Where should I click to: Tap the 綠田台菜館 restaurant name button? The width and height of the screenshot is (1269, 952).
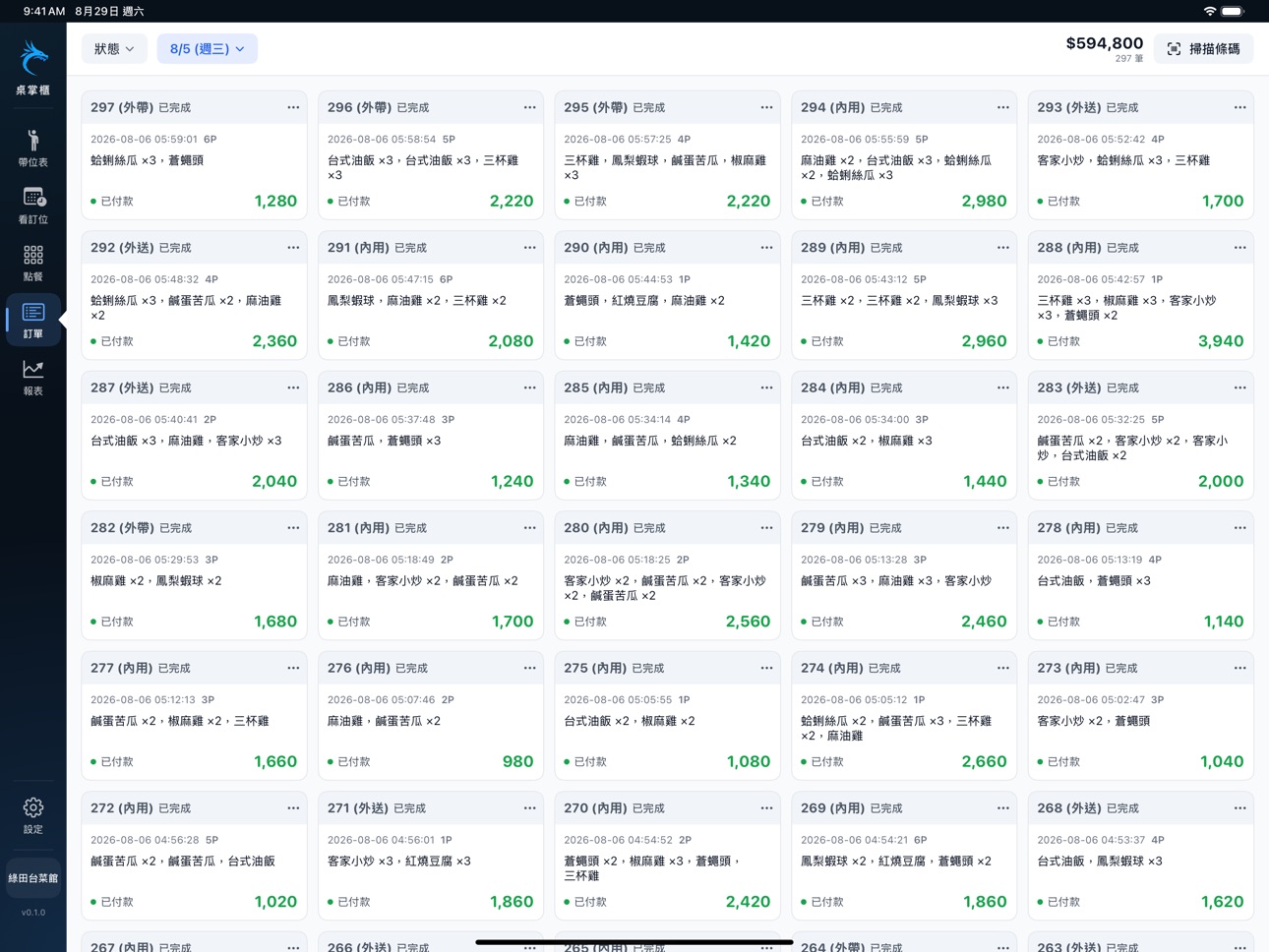pyautogui.click(x=32, y=878)
